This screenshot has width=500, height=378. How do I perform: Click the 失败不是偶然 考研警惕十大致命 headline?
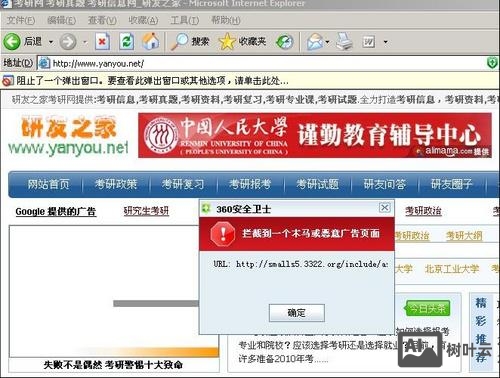tap(113, 365)
